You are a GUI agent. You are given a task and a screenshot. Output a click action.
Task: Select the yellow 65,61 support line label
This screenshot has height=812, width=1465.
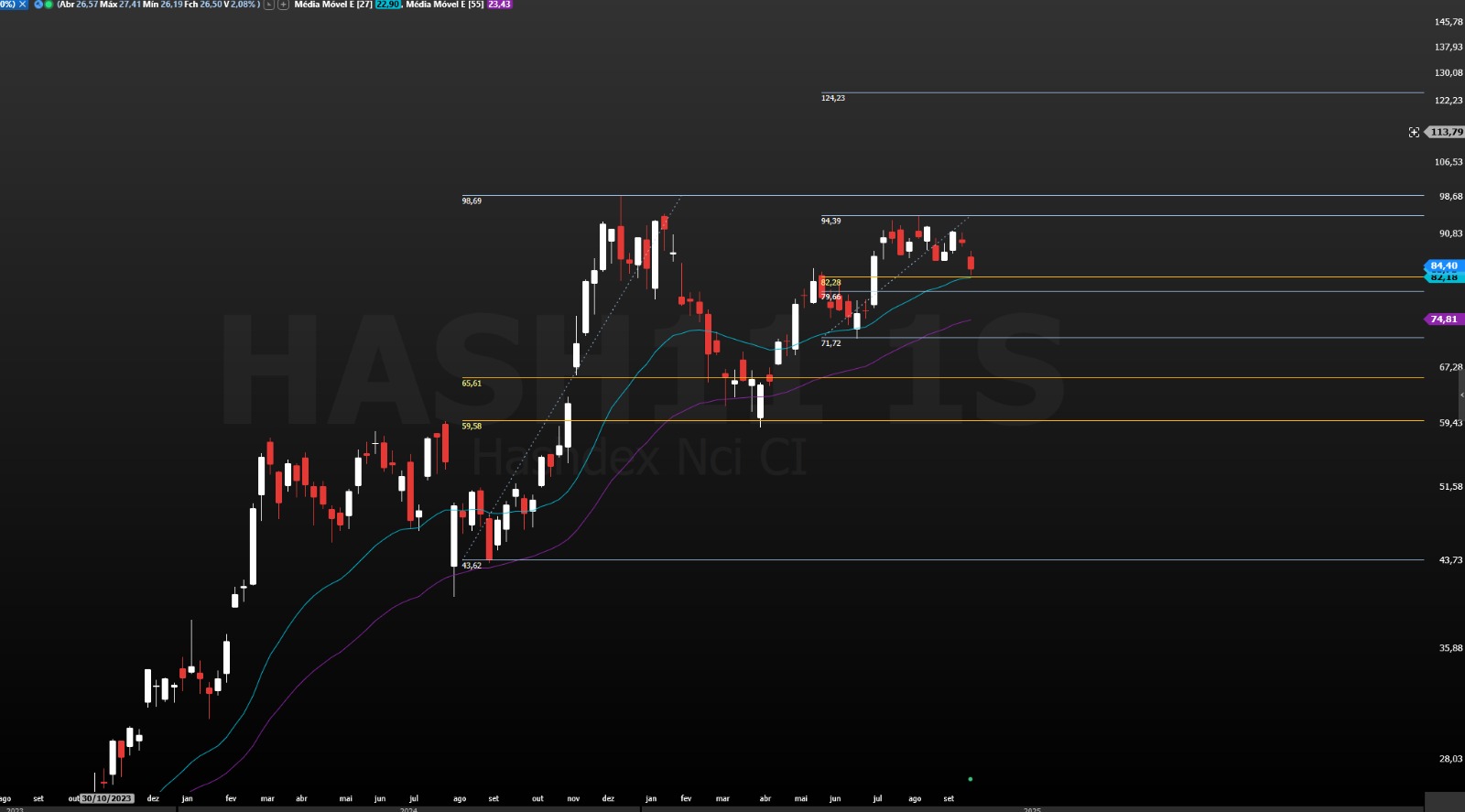pos(472,384)
